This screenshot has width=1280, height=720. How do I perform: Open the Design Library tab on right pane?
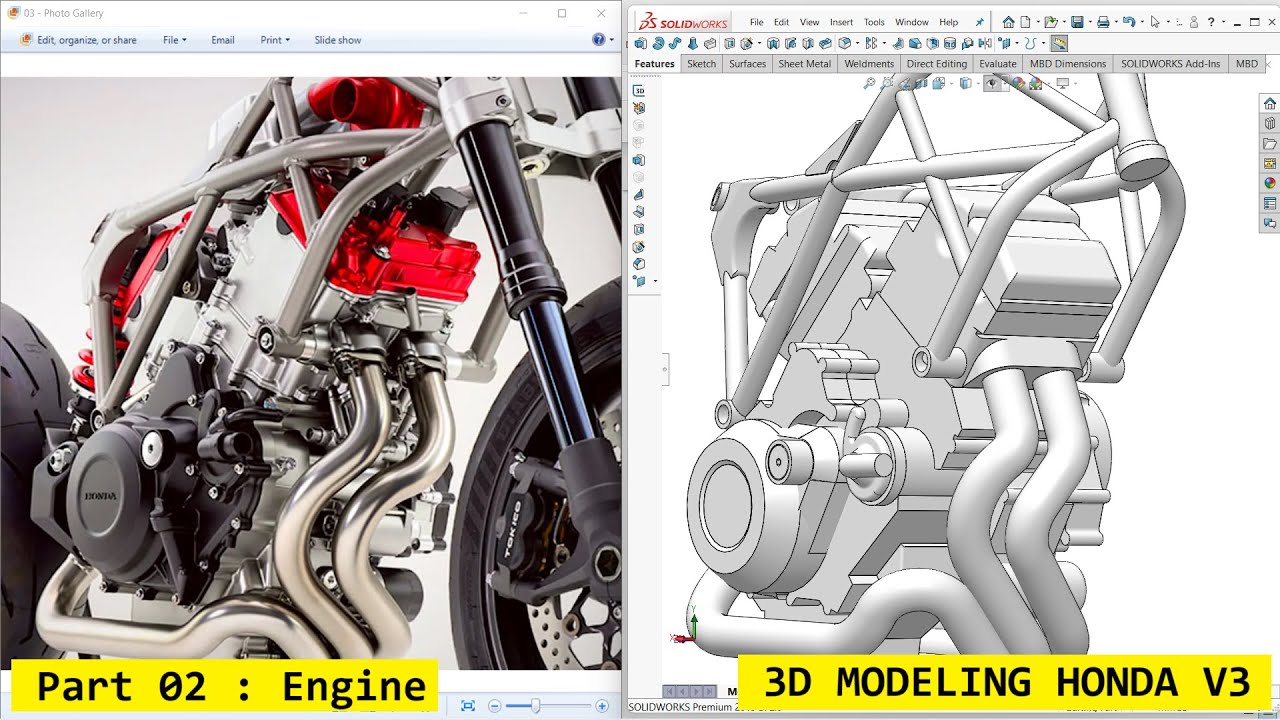point(1270,124)
